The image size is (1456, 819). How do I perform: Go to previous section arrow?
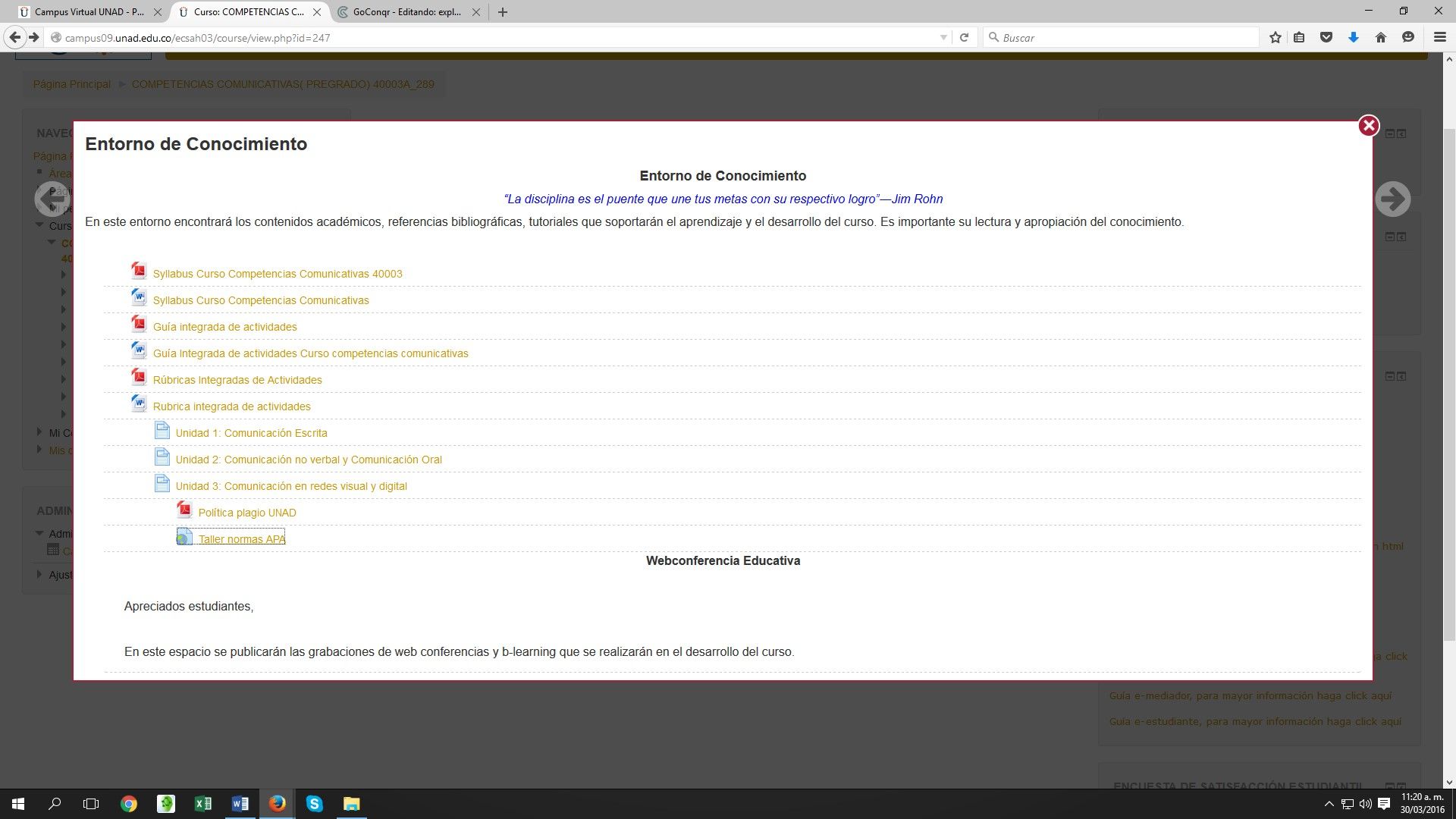click(52, 199)
